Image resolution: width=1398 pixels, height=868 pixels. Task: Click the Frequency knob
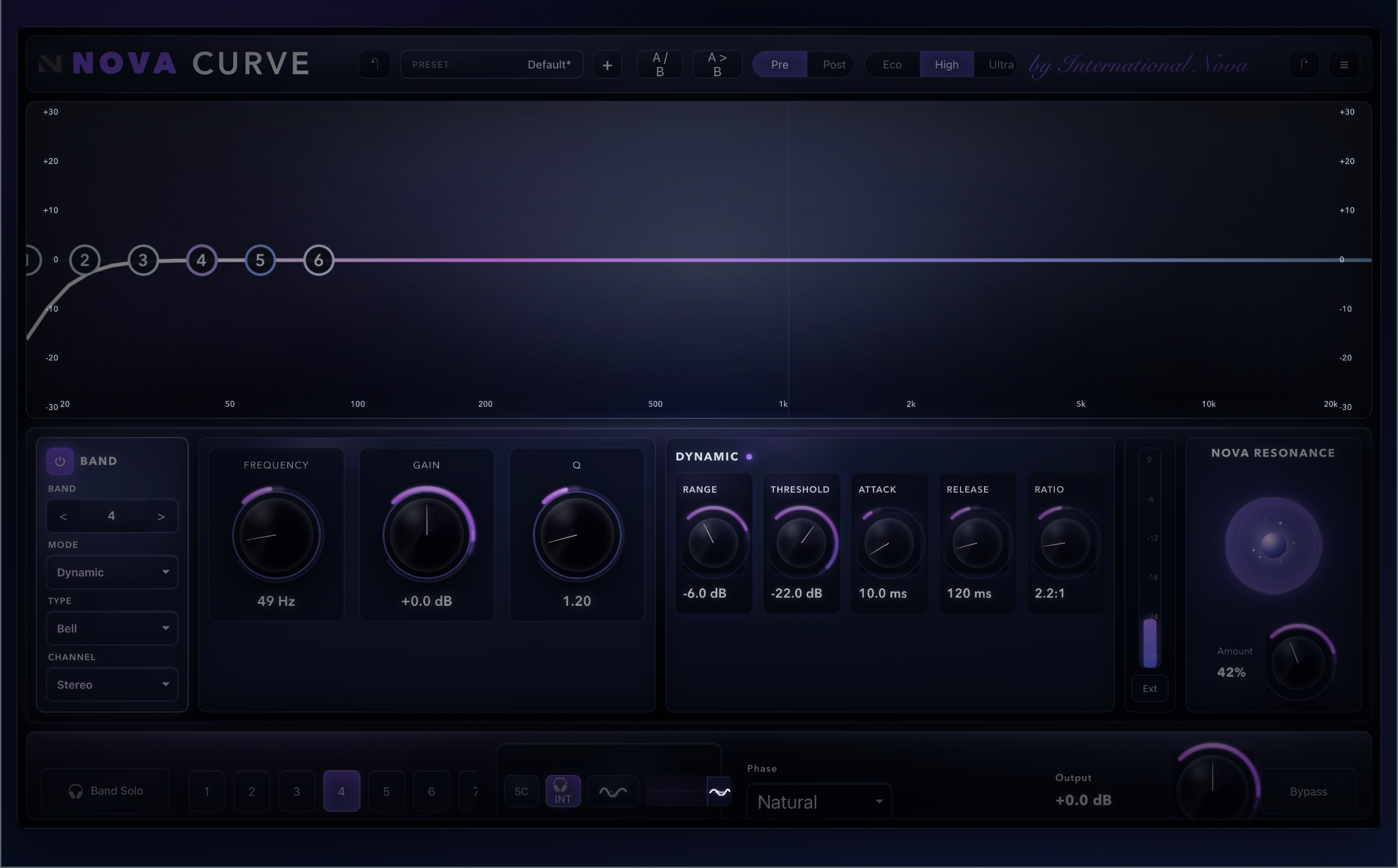(x=276, y=535)
